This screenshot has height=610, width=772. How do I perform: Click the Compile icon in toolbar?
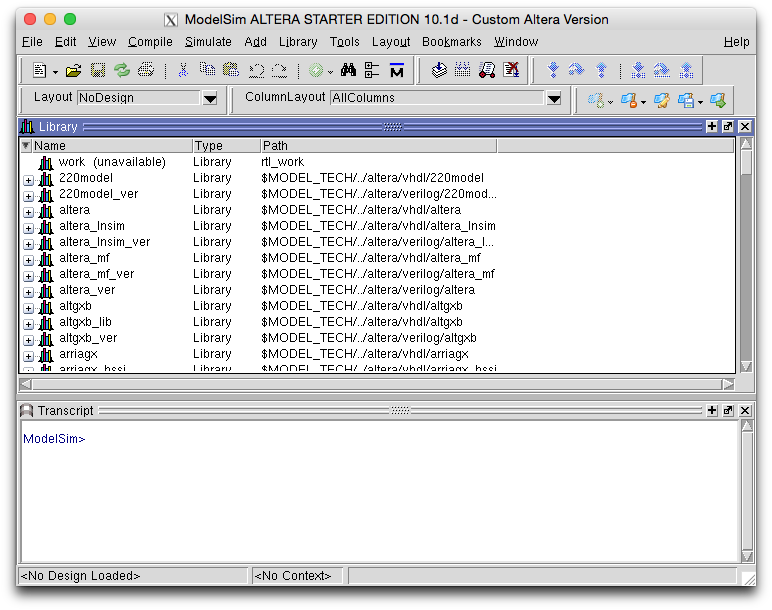(439, 70)
